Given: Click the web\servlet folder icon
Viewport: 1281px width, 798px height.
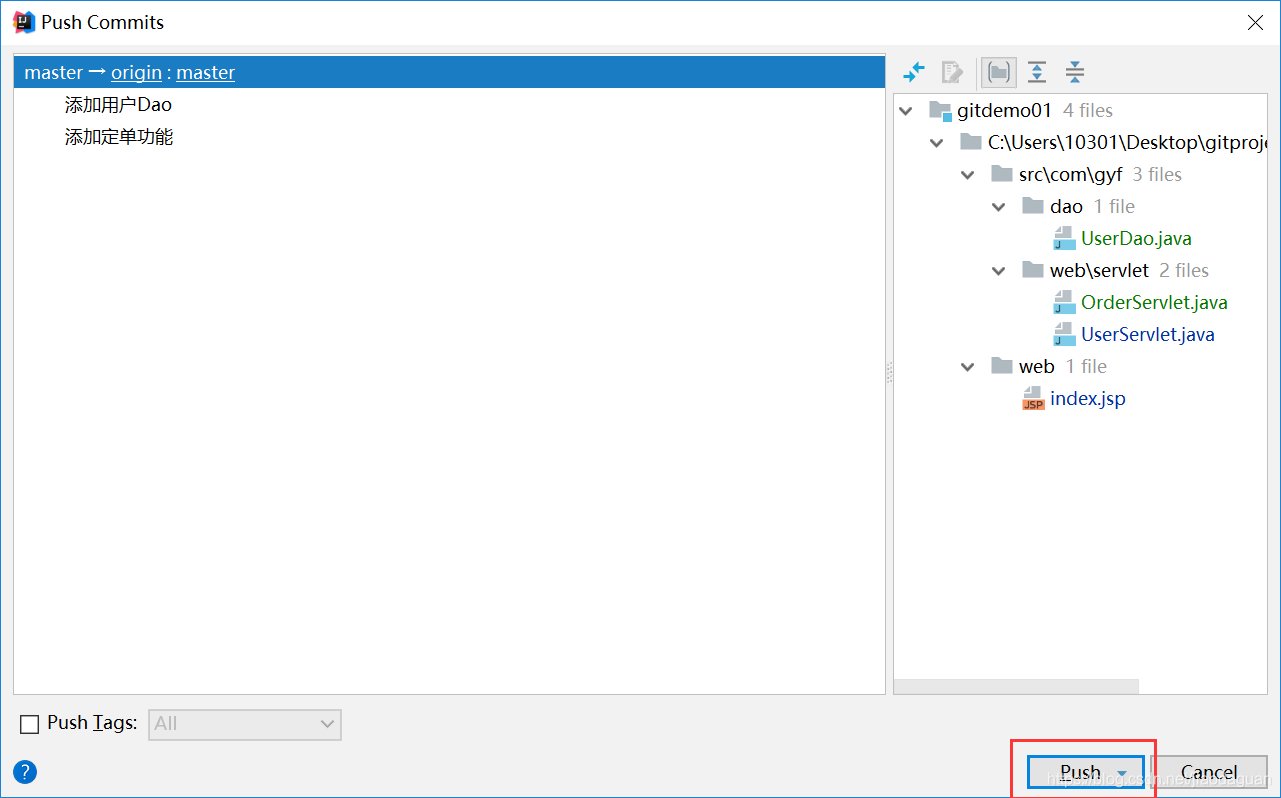Looking at the screenshot, I should tap(1033, 270).
